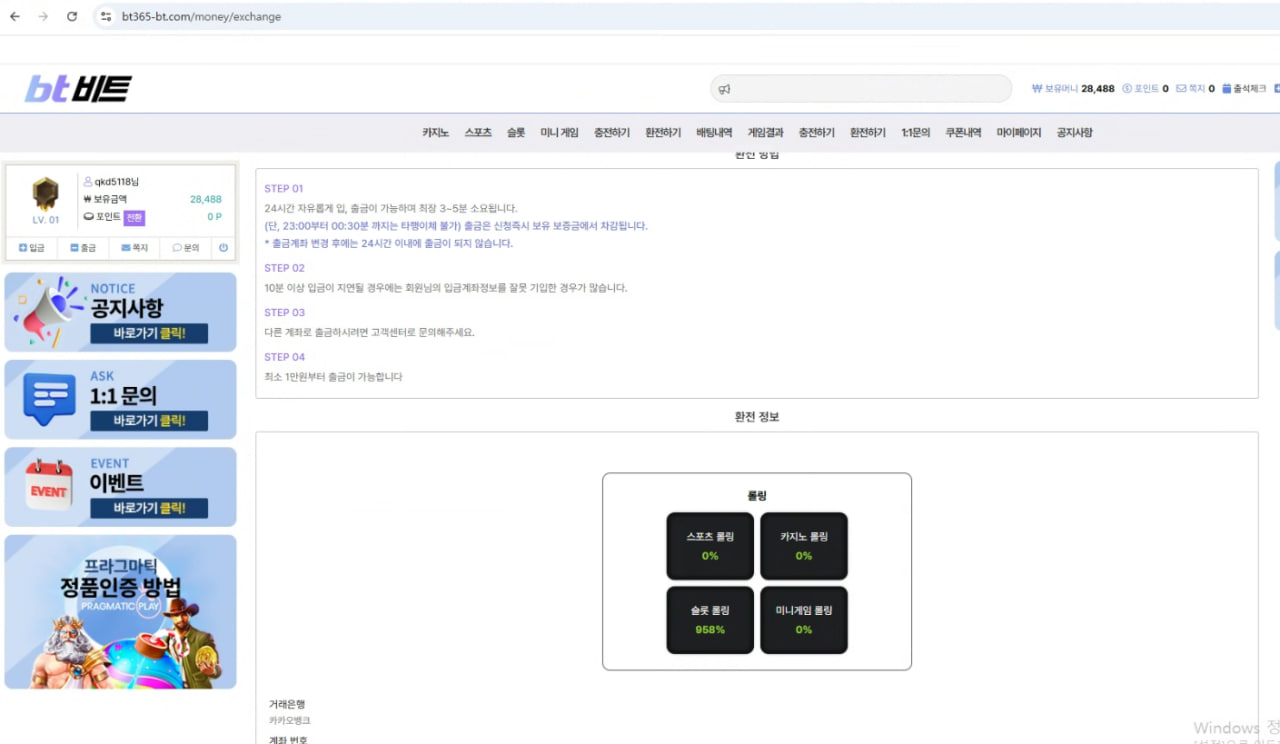Reload the page with browser refresh button
This screenshot has width=1280, height=744.
[x=72, y=17]
